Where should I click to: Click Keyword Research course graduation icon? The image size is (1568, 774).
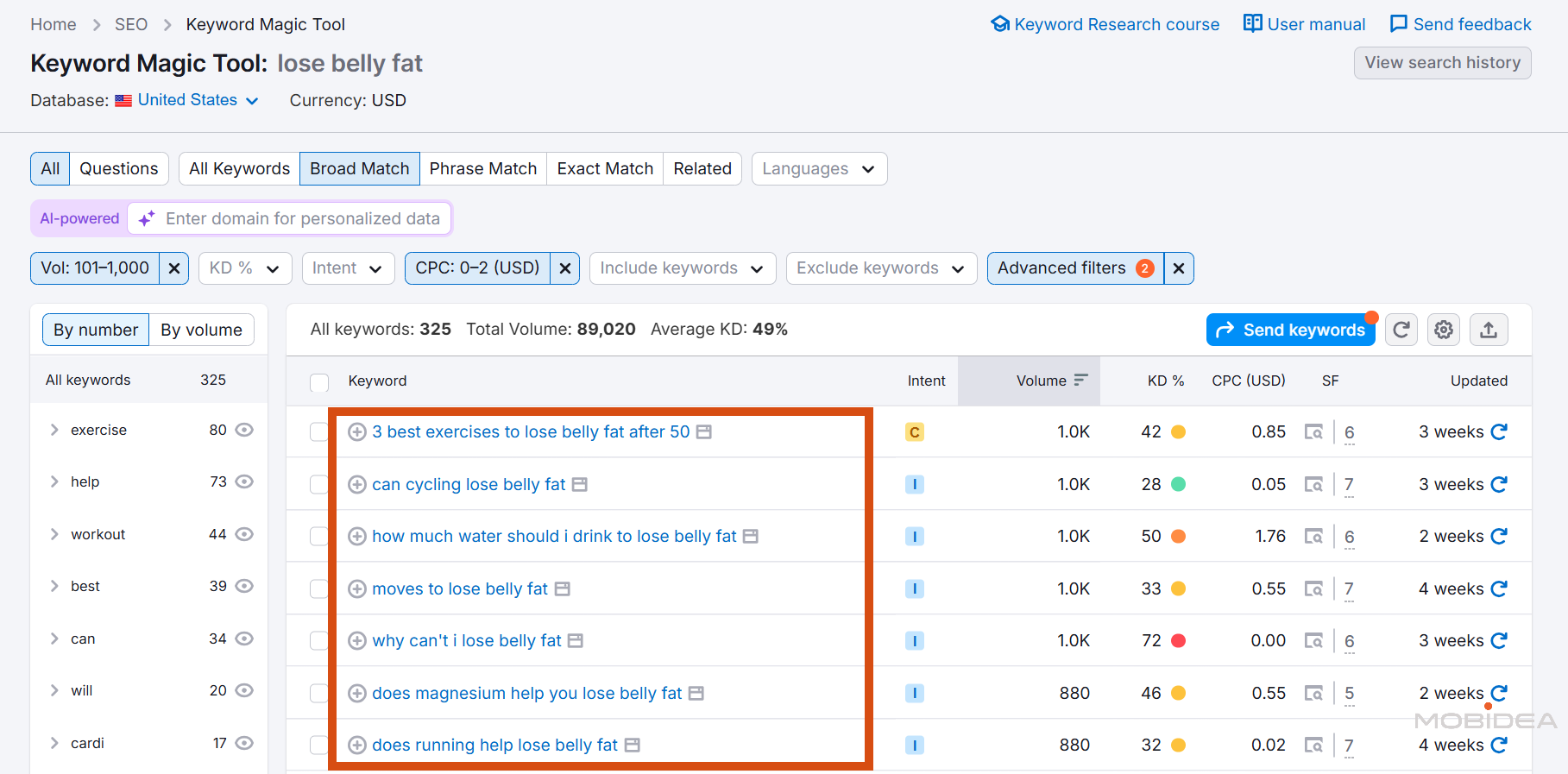(x=1000, y=24)
